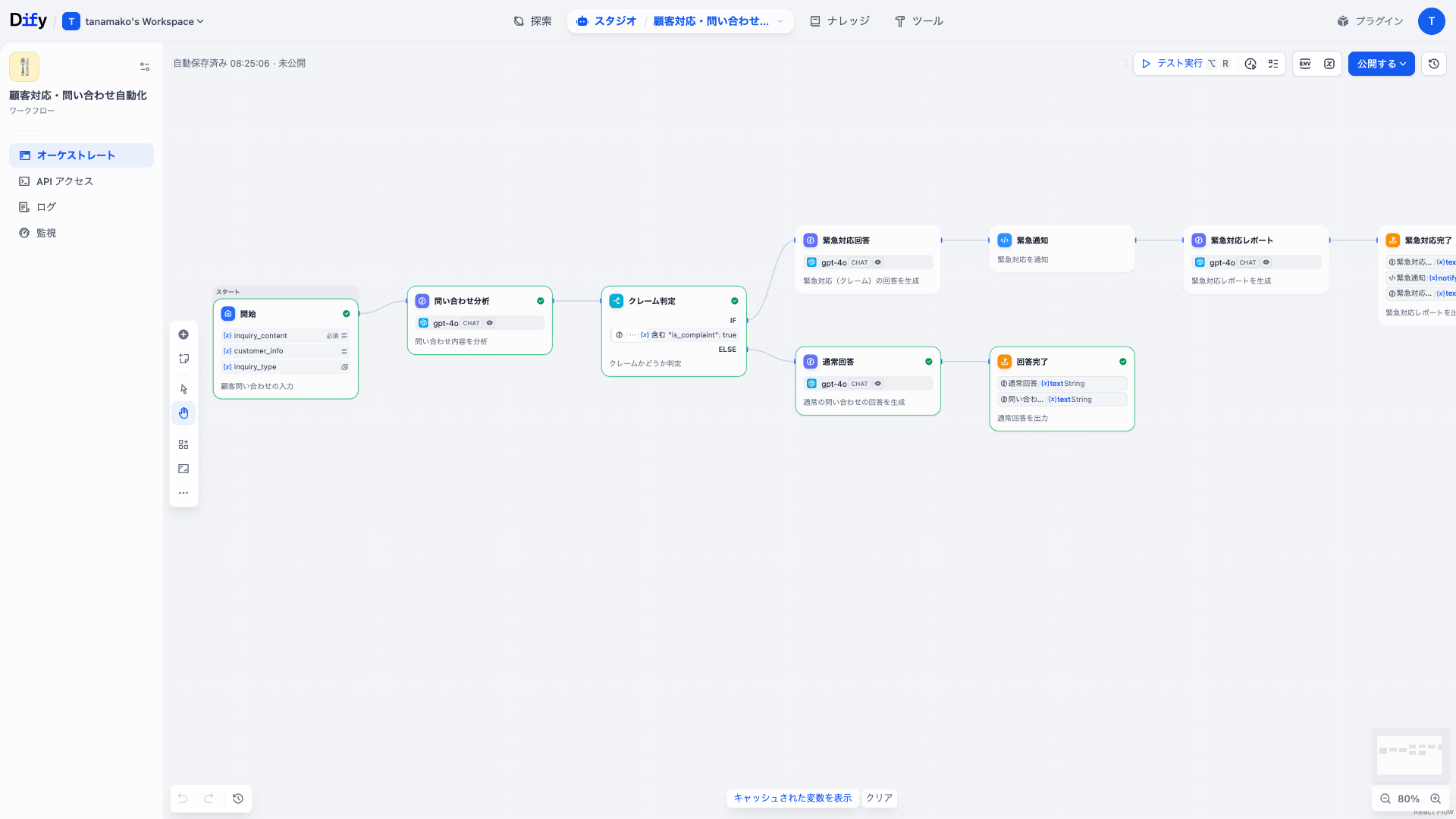Add a note using the note icon
This screenshot has width=1456, height=819.
[183, 358]
